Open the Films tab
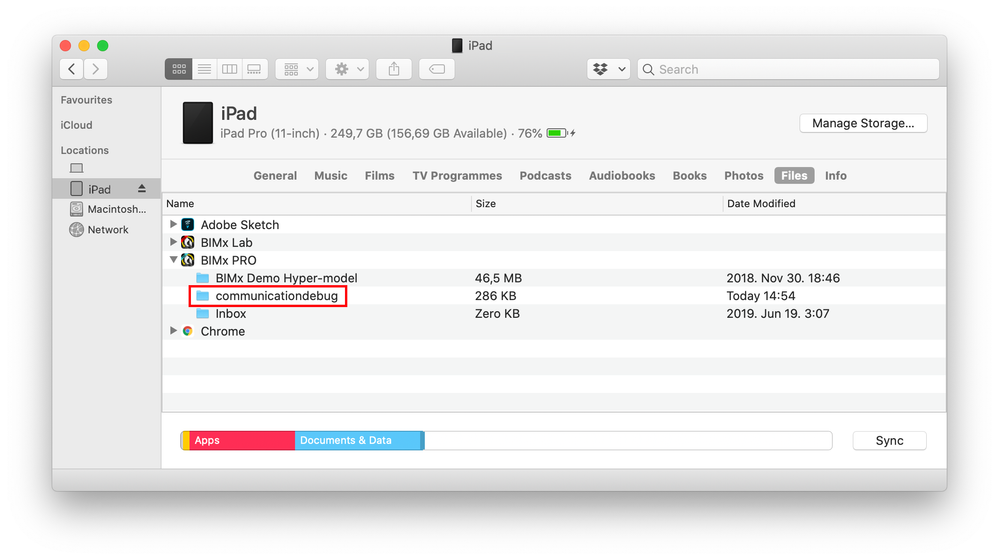The image size is (999, 560). (380, 176)
